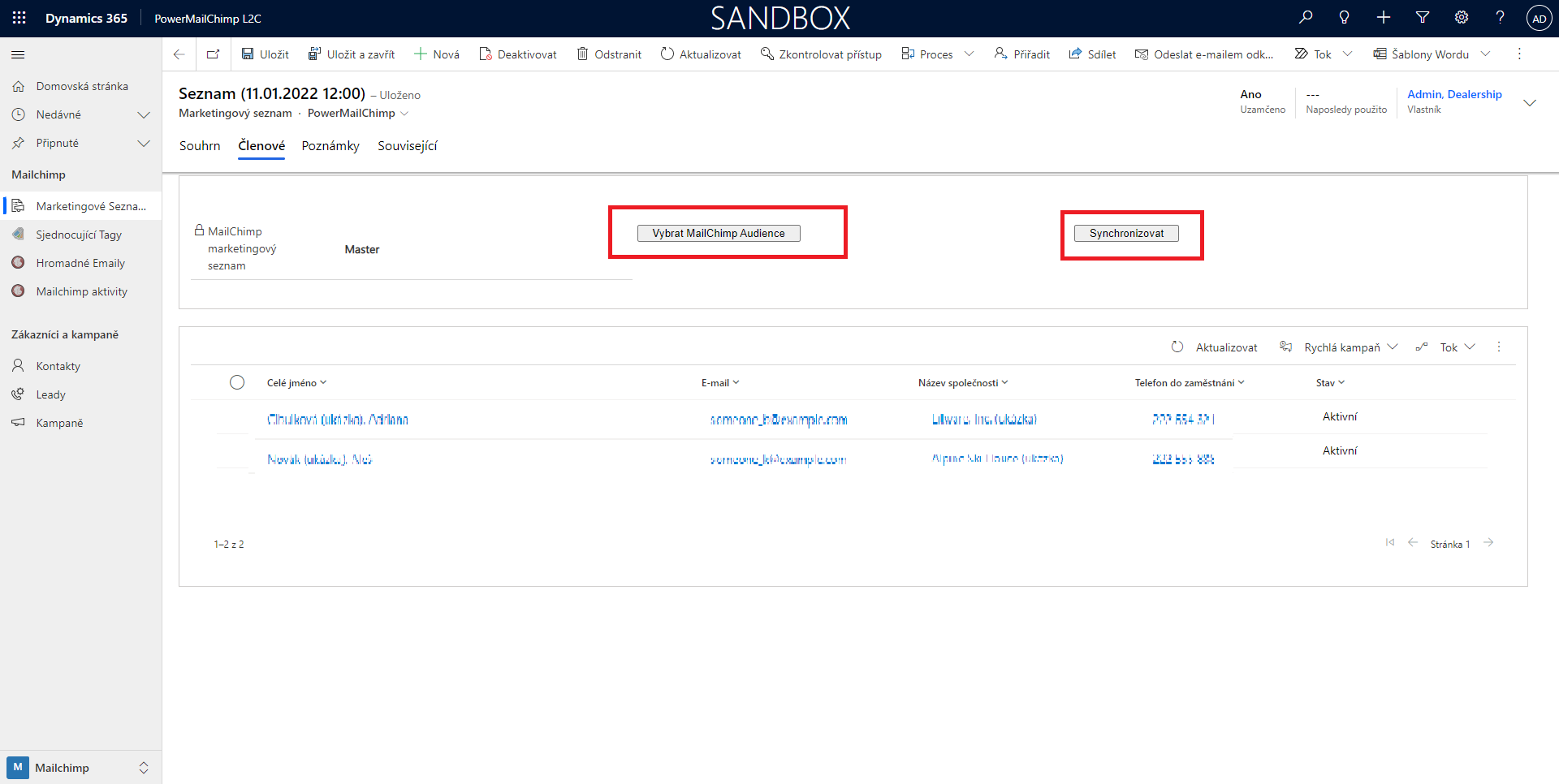Open Hromadné Emaily in sidebar
1559x784 pixels.
click(80, 263)
